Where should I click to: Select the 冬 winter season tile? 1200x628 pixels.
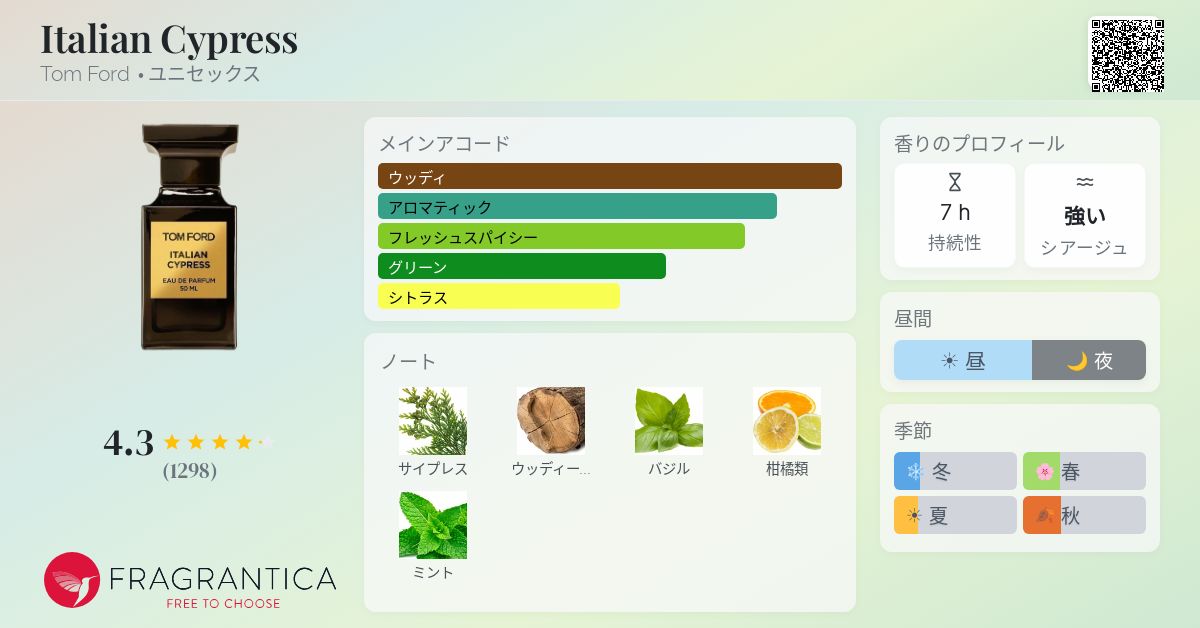click(955, 471)
